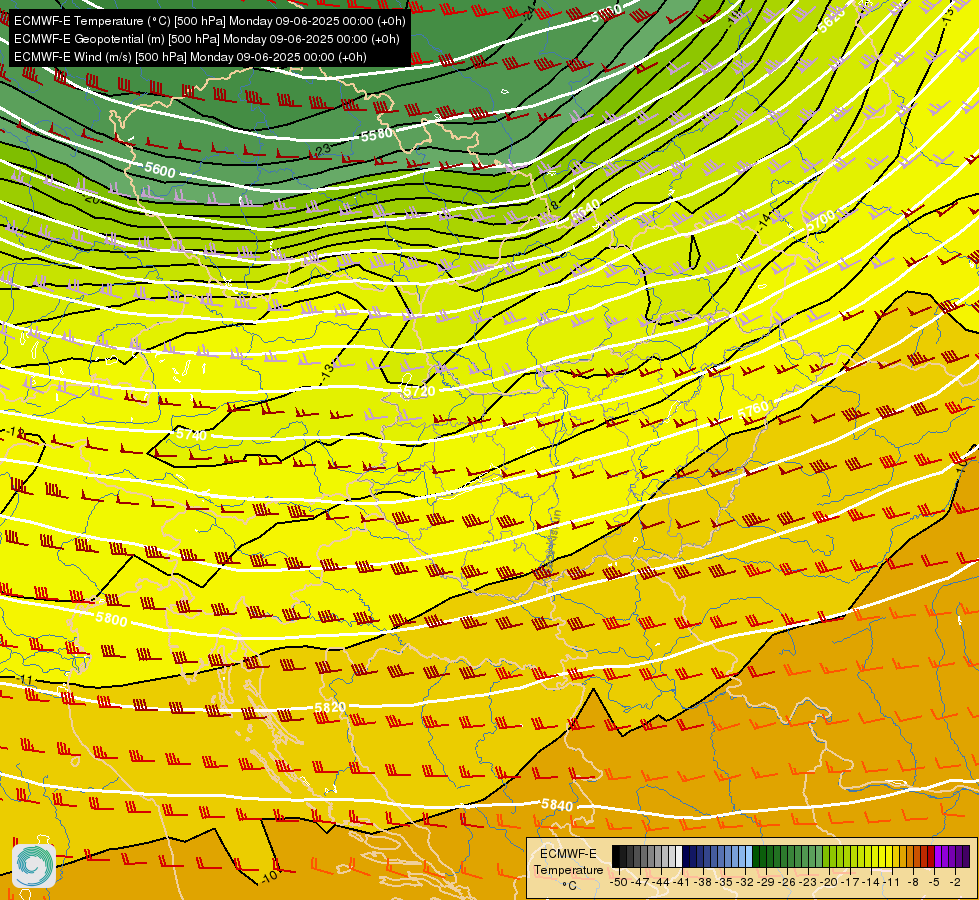979x900 pixels.
Task: Select the ECMWF-E Geopotential (m) header line
Action: [207, 39]
